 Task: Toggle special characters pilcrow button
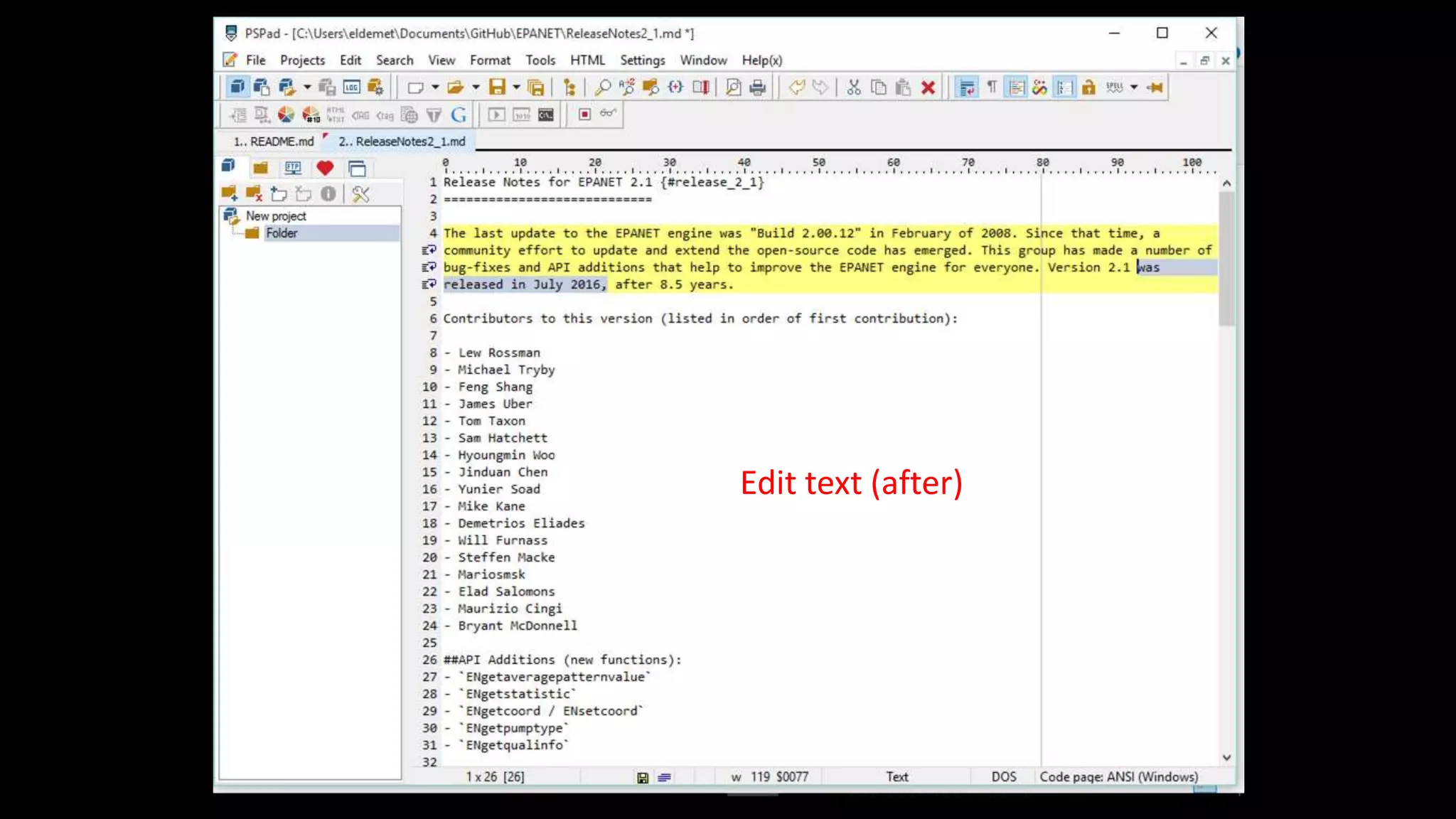(992, 87)
